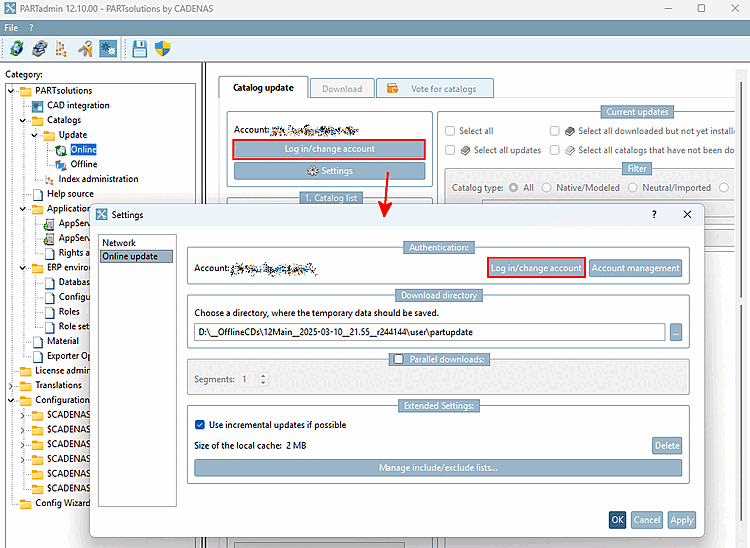Click the Translations folder icon
750x548 pixels.
(x=26, y=386)
